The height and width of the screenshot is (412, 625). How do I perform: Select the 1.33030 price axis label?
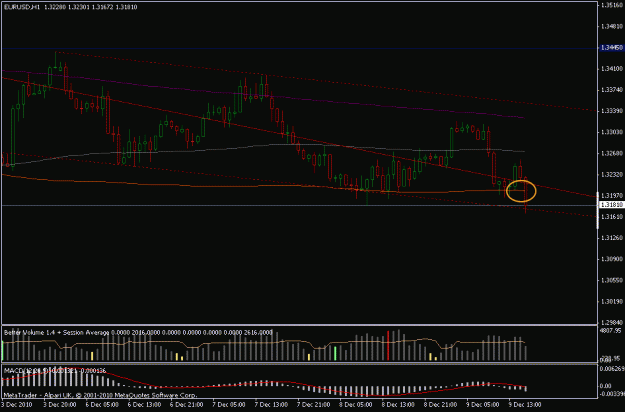tap(612, 132)
